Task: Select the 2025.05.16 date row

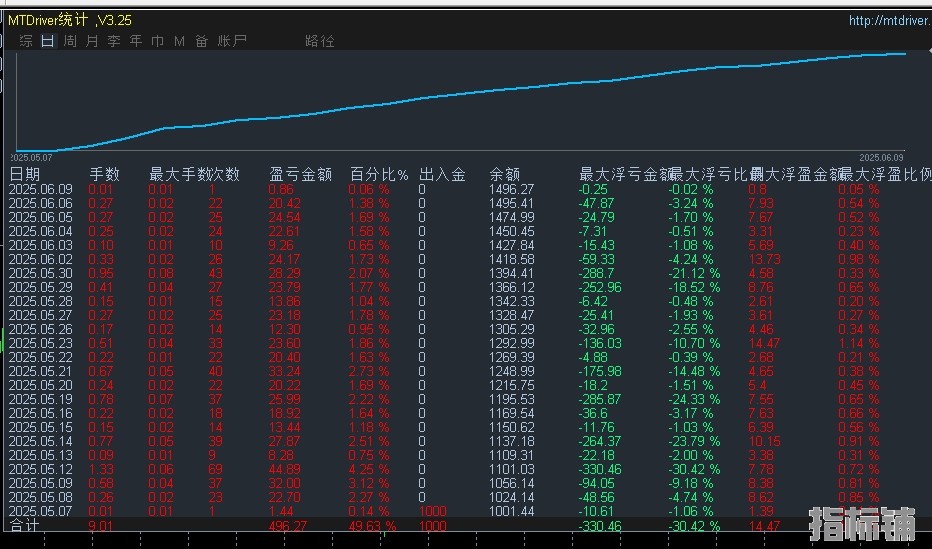Action: tap(40, 413)
